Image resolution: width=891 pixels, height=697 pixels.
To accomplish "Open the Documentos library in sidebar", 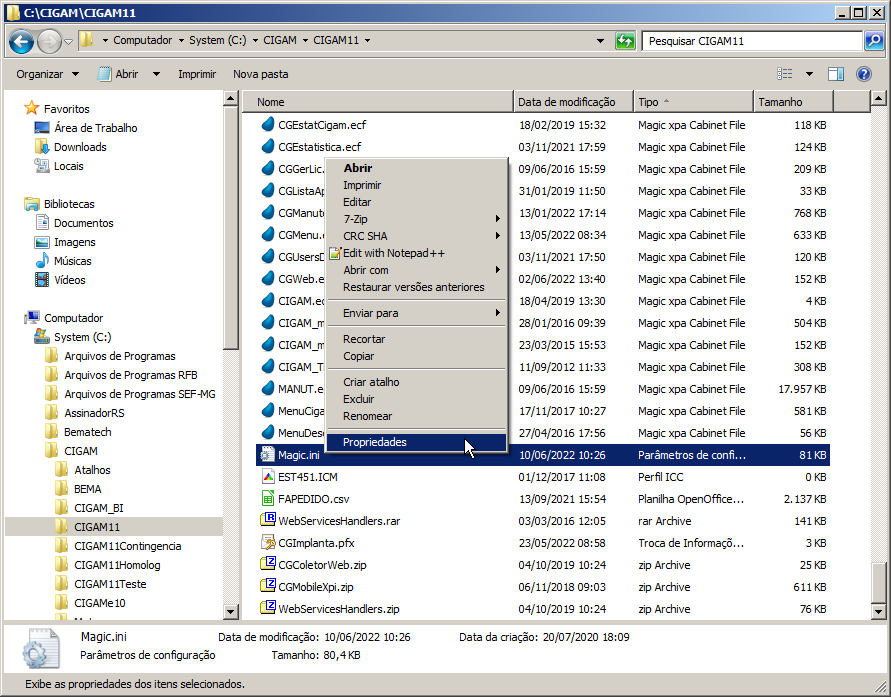I will (x=84, y=223).
